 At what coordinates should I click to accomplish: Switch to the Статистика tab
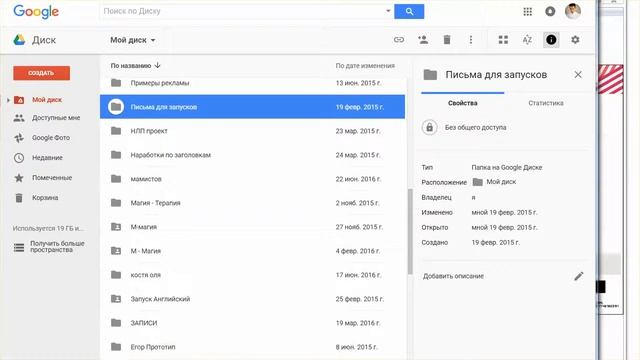[546, 103]
